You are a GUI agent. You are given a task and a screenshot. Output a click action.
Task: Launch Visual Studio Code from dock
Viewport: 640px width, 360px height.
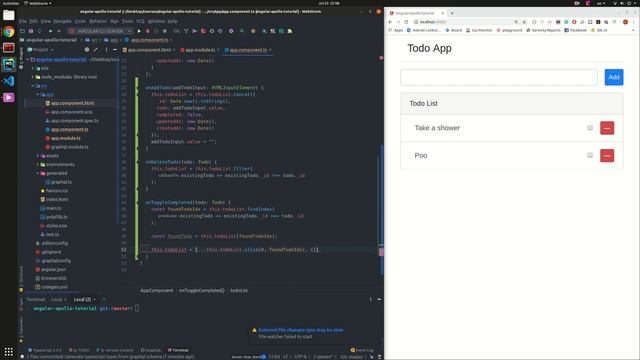pyautogui.click(x=9, y=81)
